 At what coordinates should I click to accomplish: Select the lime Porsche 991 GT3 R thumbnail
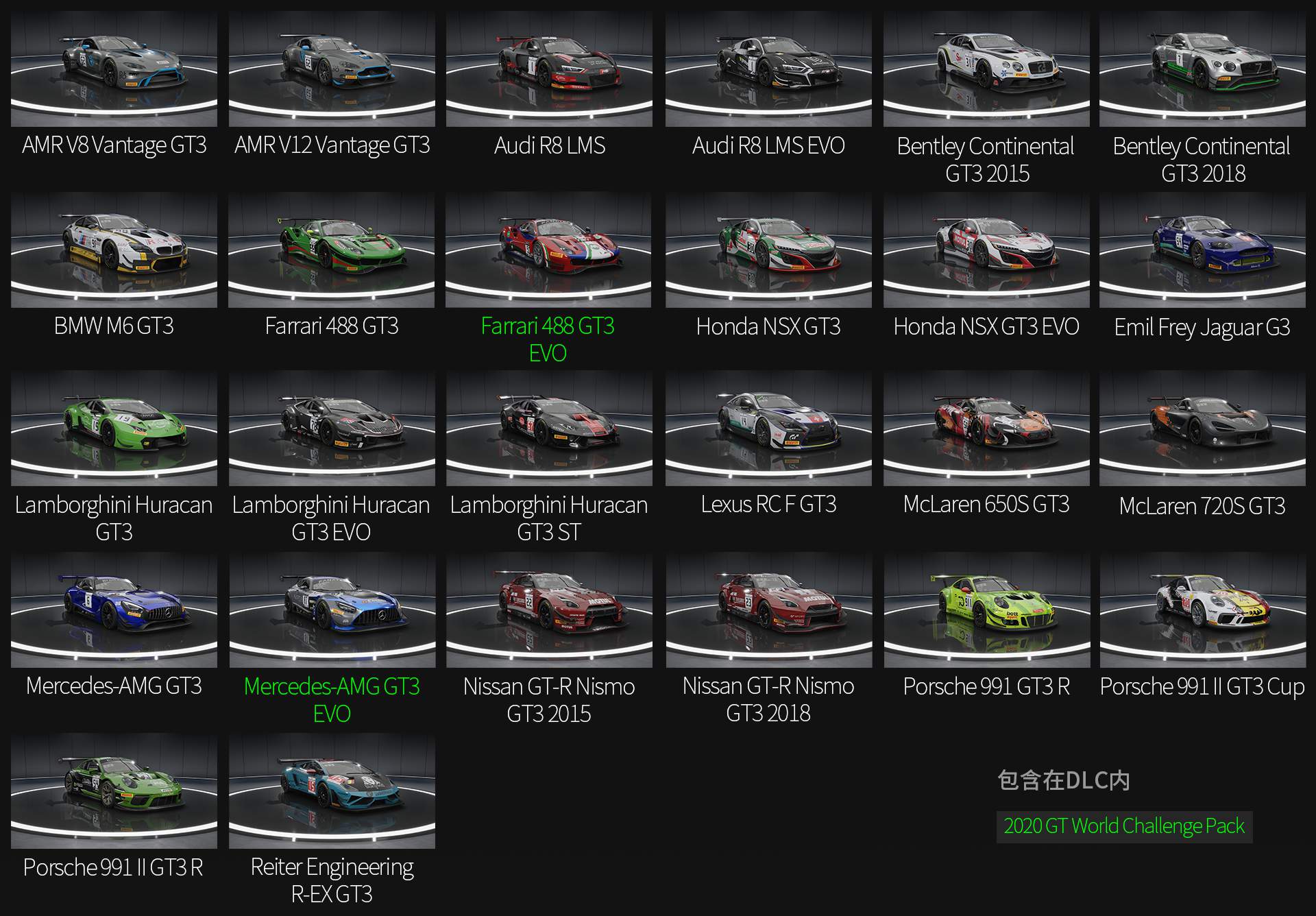point(987,610)
